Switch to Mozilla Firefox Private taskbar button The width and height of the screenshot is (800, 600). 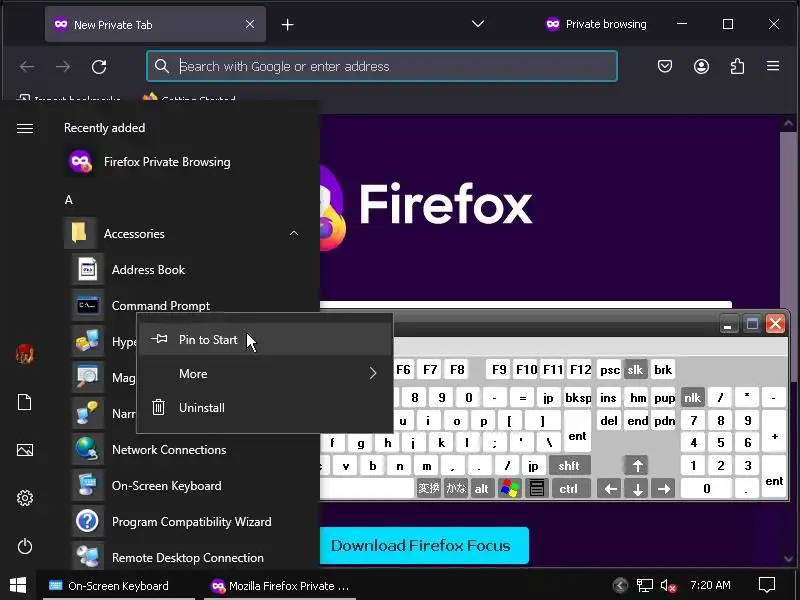[x=280, y=586]
